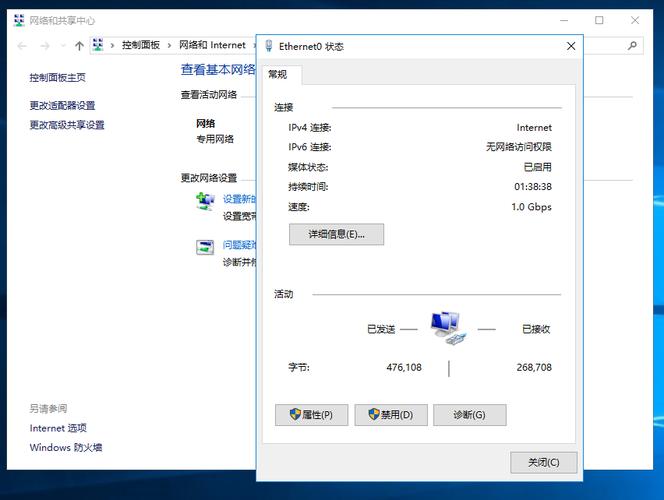Close the Ethernet0 状态 dialog with X
This screenshot has width=664, height=500.
coord(571,46)
